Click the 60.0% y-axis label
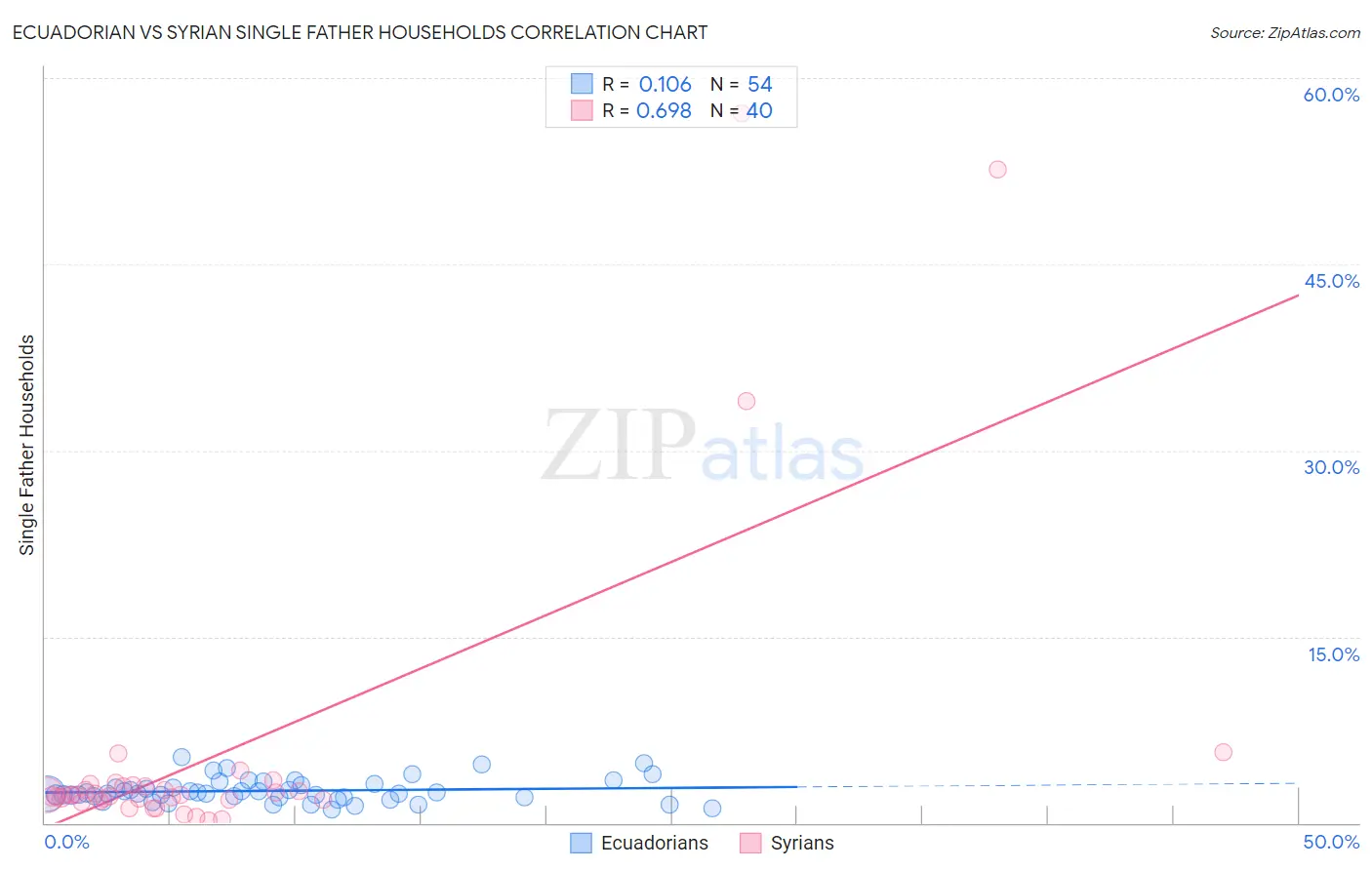This screenshot has width=1372, height=870. pyautogui.click(x=1331, y=95)
